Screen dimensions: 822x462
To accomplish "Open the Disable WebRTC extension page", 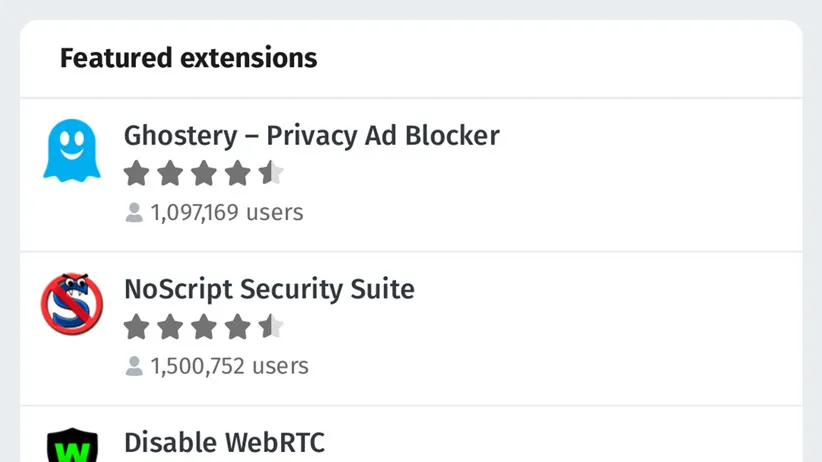I will (224, 443).
